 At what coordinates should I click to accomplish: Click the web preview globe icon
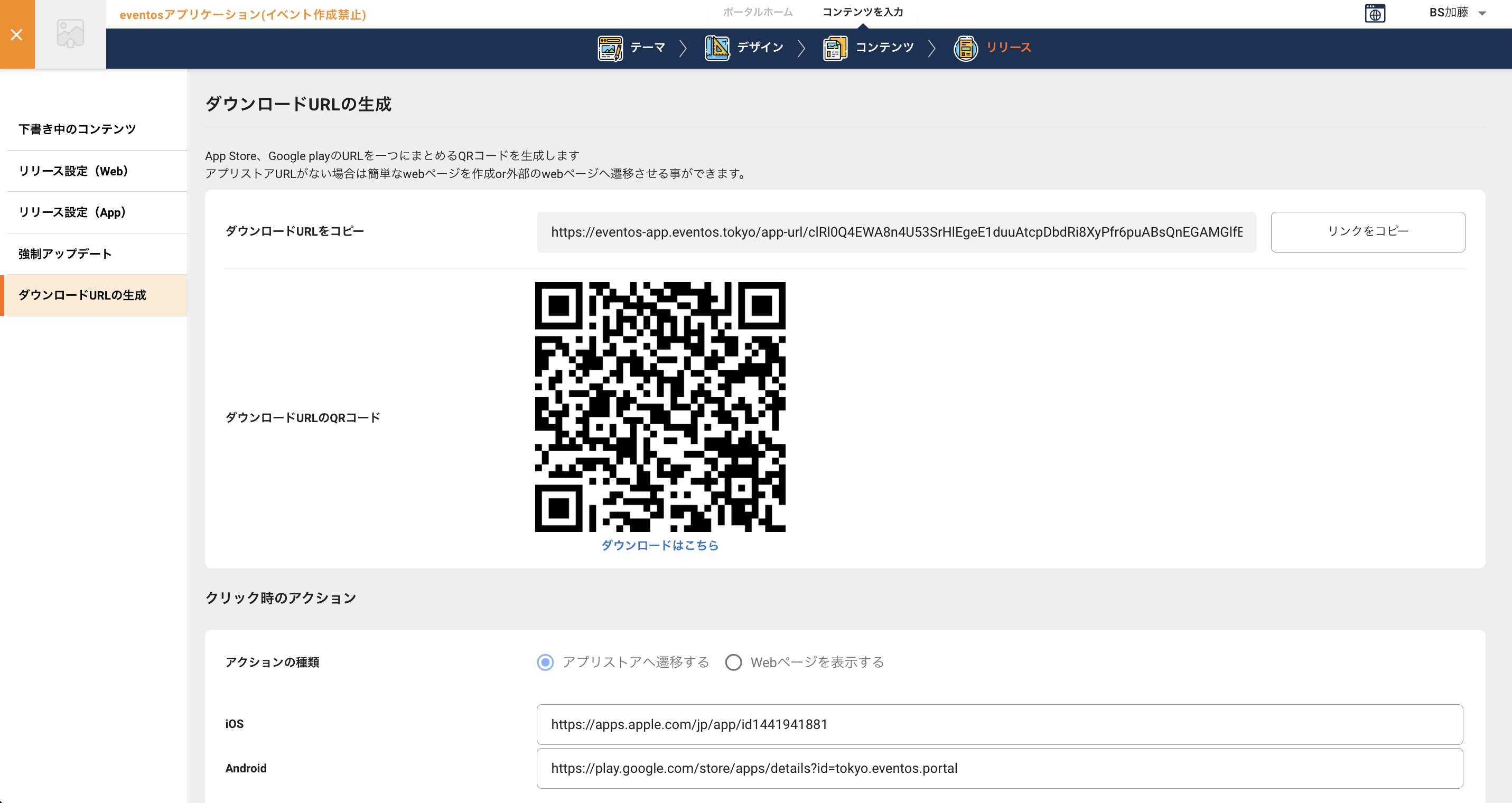(x=1375, y=13)
